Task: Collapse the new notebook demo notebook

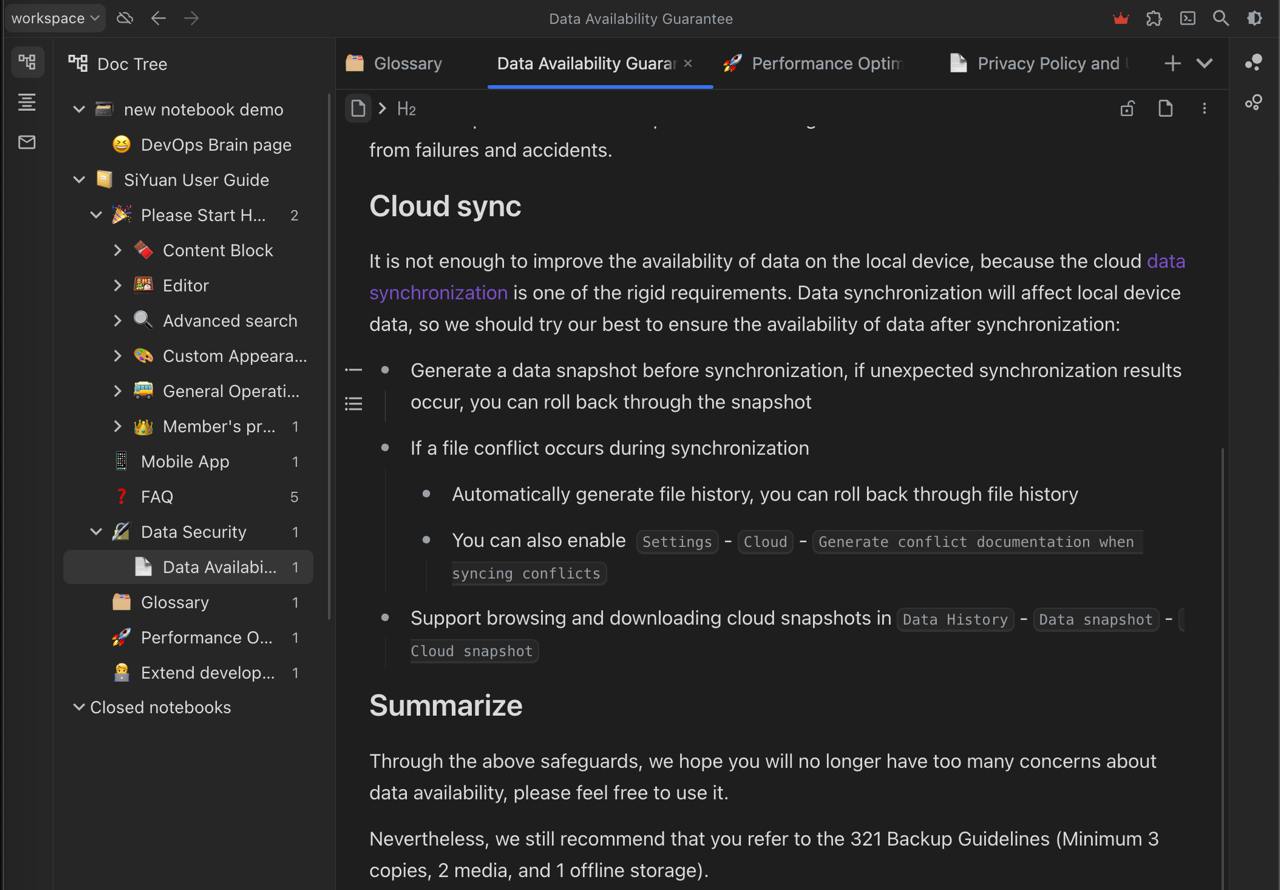Action: (x=79, y=109)
